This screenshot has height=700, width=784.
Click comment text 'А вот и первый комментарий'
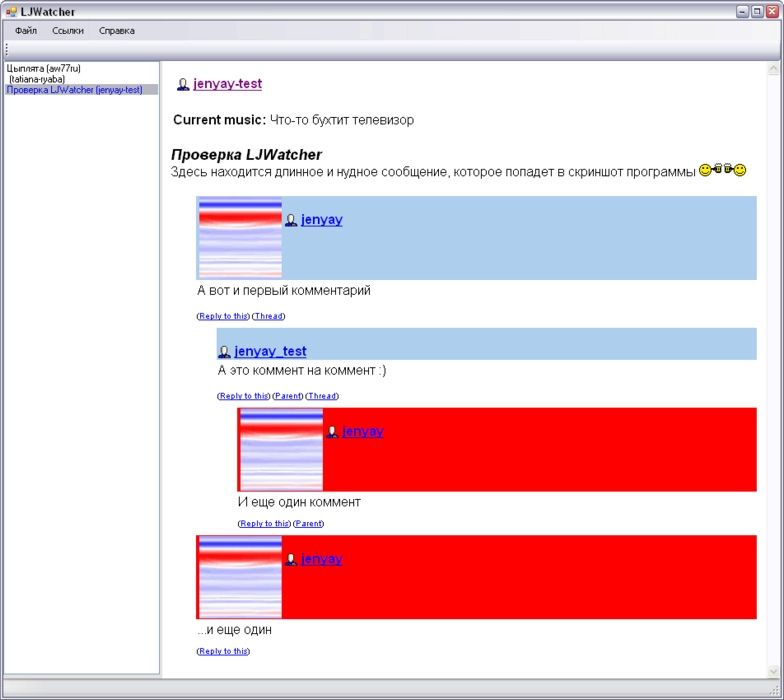point(284,290)
